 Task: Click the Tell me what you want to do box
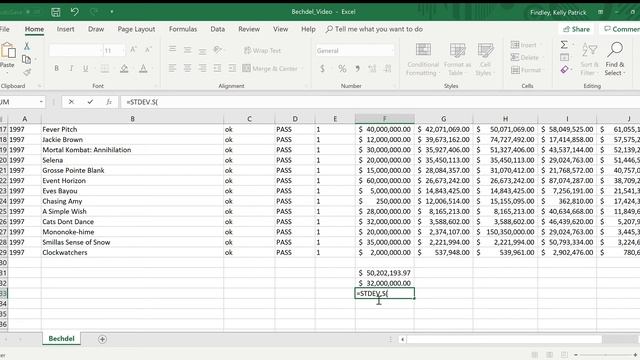pyautogui.click(x=374, y=29)
